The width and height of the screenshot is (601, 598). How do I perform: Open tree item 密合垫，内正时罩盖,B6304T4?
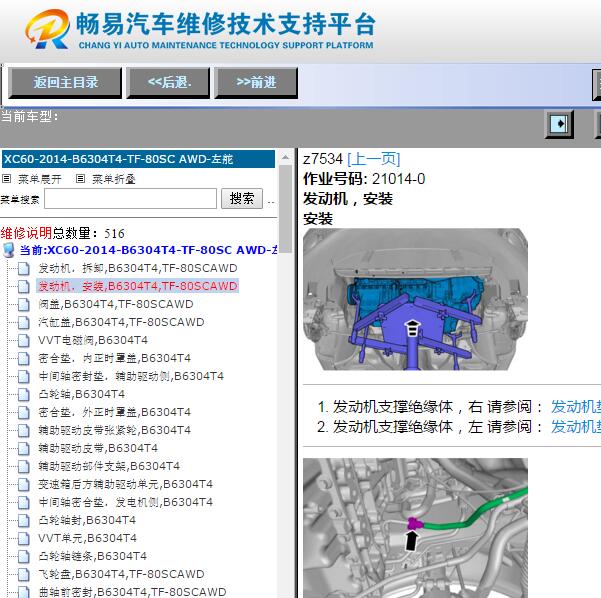pos(115,358)
